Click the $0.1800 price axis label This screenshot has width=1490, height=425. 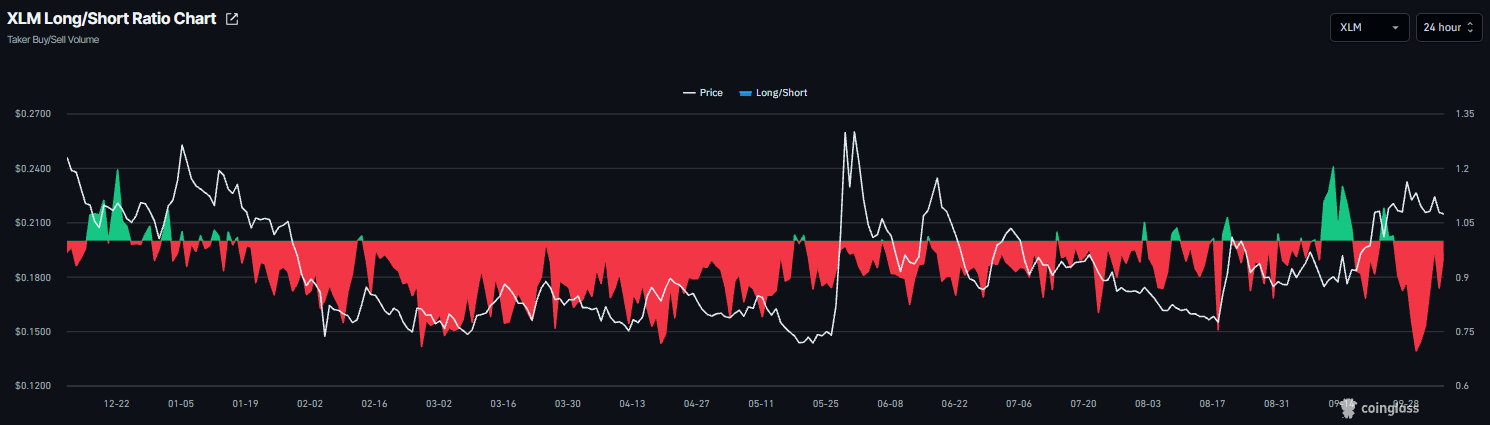click(x=32, y=277)
